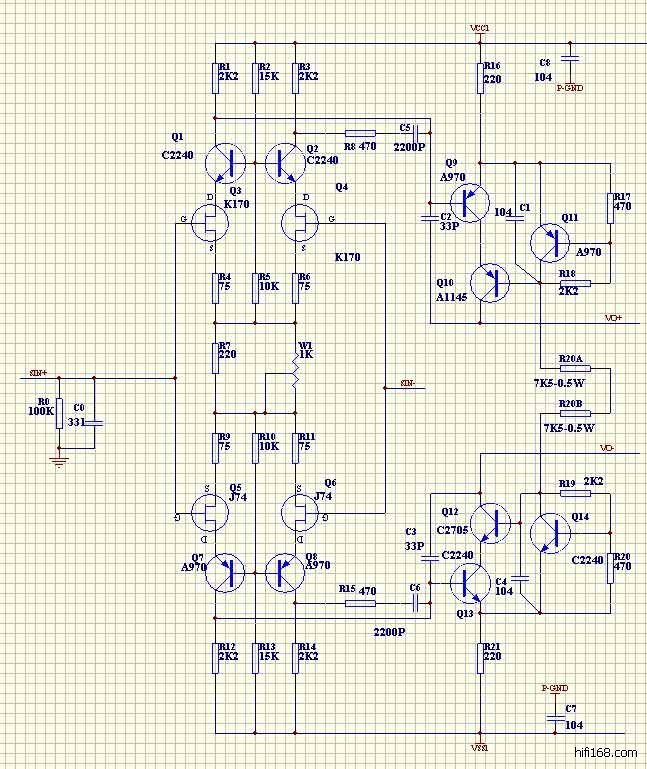Click the Q11 A970 transistor symbol
Image resolution: width=647 pixels, height=769 pixels.
pyautogui.click(x=549, y=241)
